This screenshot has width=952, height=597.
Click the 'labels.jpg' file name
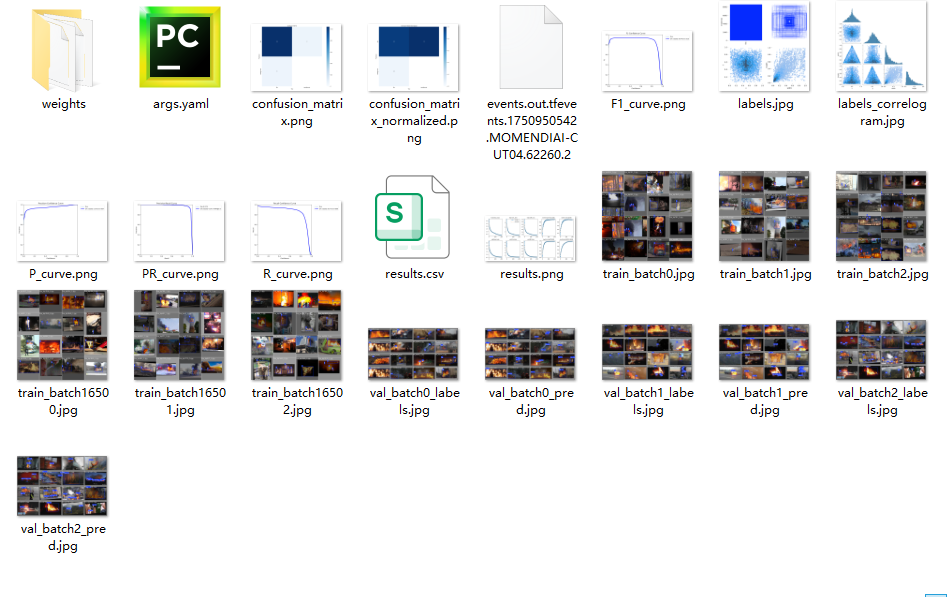pyautogui.click(x=765, y=104)
